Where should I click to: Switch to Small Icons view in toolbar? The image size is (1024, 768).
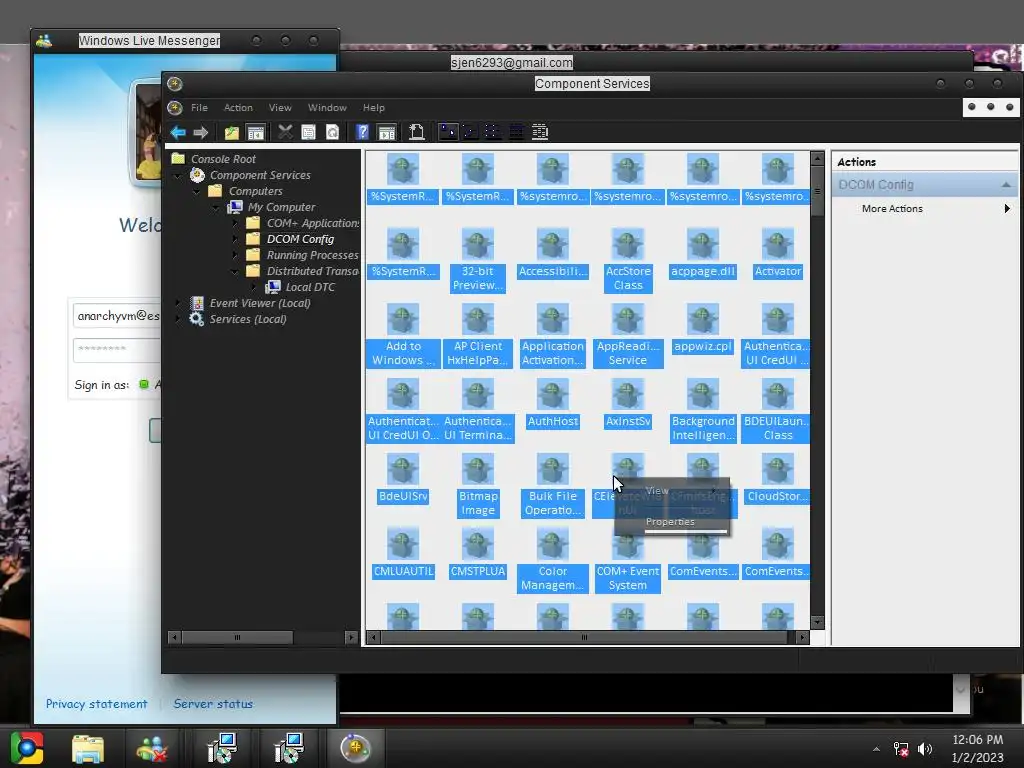[470, 132]
